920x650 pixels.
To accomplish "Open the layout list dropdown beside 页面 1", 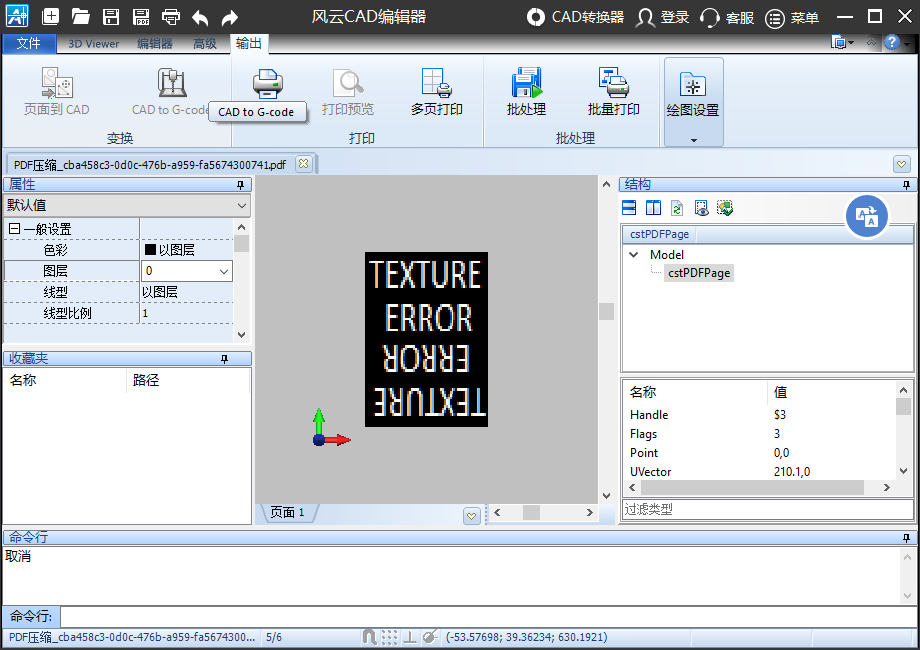I will tap(472, 516).
